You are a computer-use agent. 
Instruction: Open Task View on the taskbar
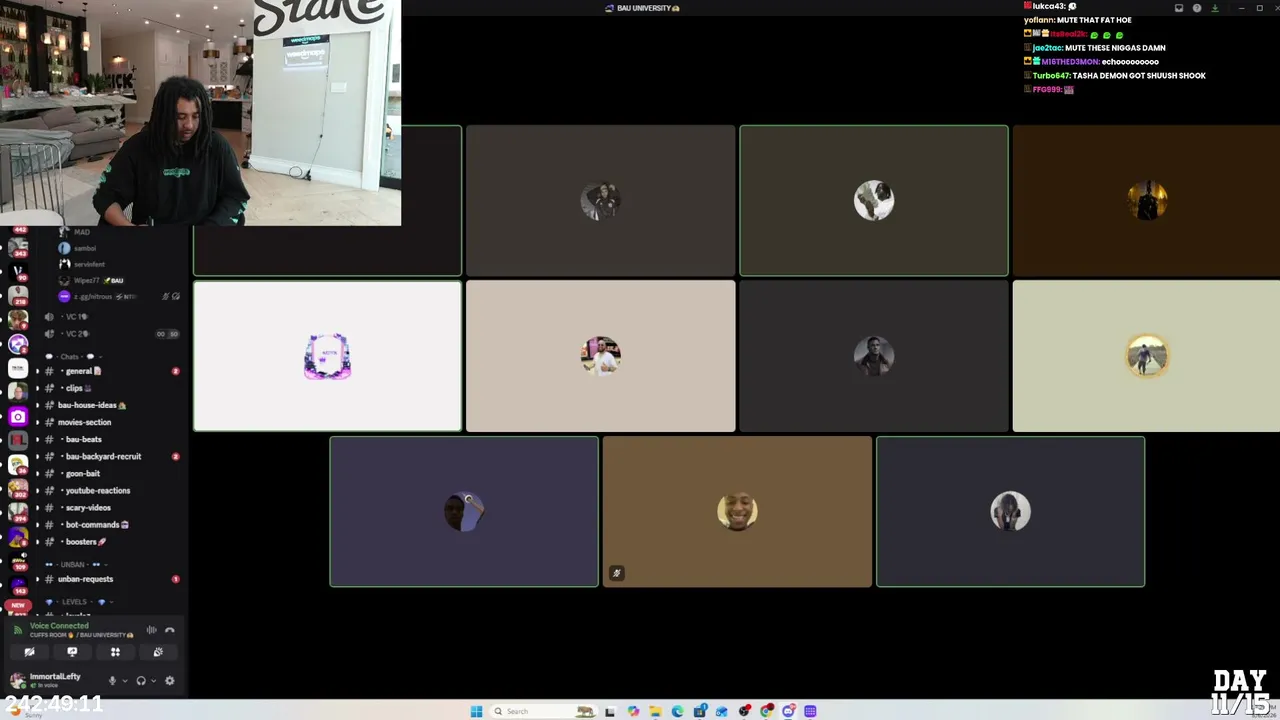610,711
